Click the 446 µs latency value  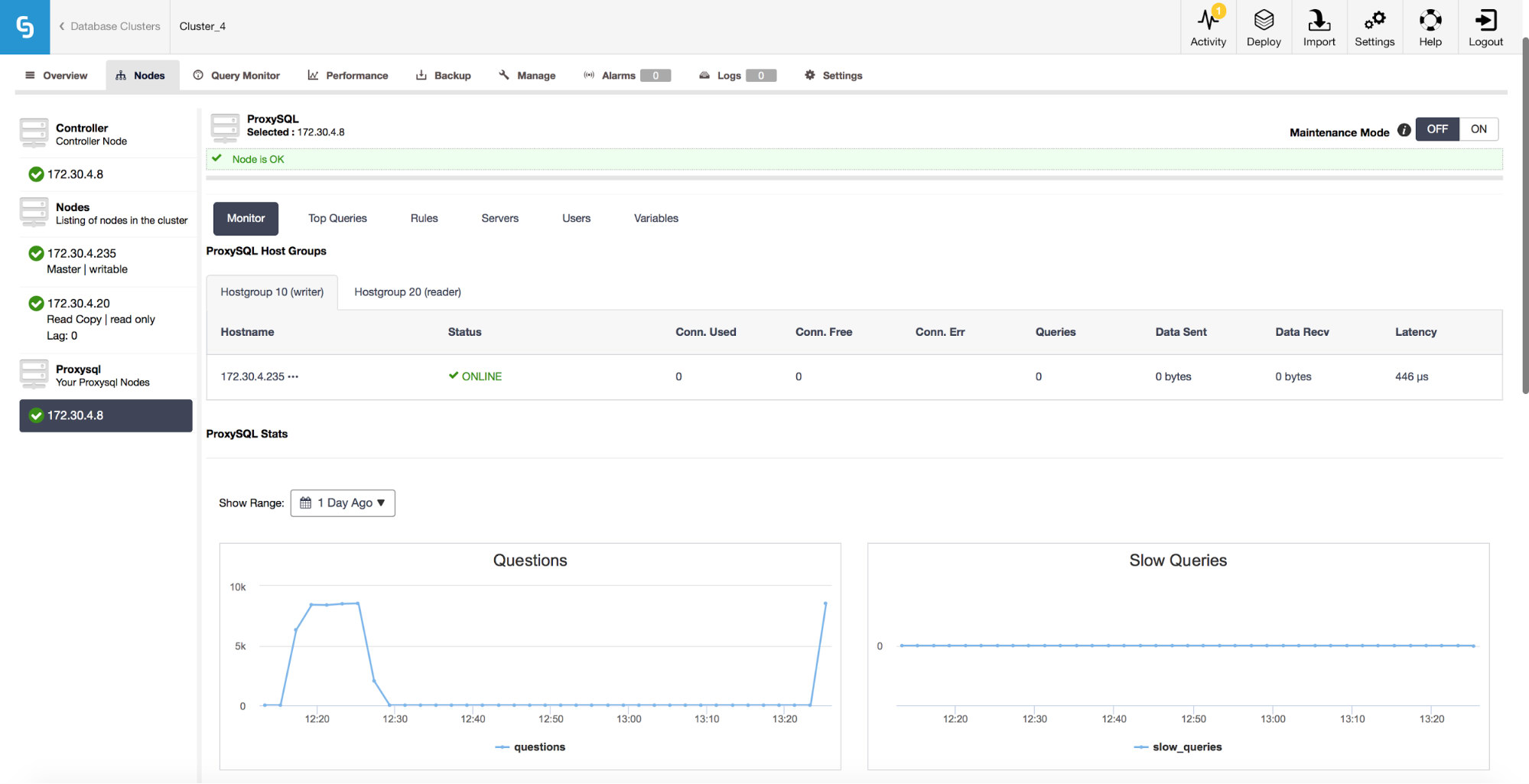[1411, 376]
